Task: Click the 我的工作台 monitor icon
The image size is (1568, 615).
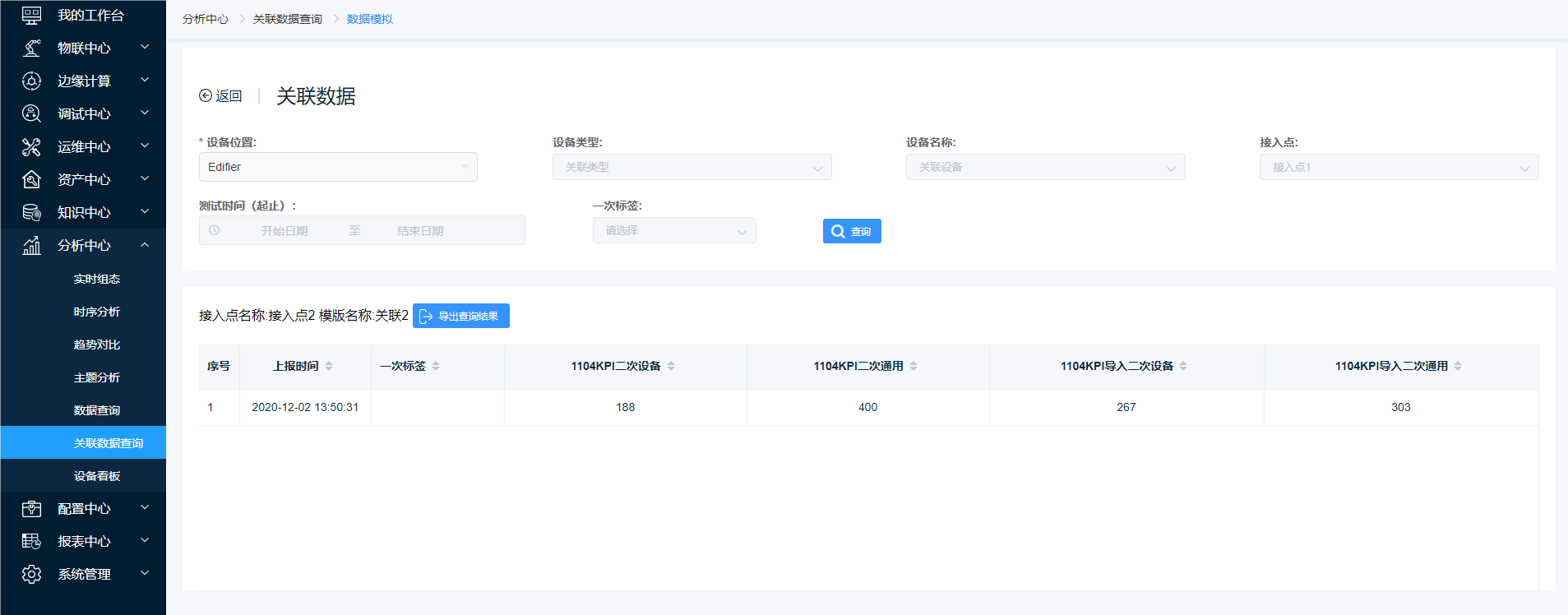Action: 31,15
